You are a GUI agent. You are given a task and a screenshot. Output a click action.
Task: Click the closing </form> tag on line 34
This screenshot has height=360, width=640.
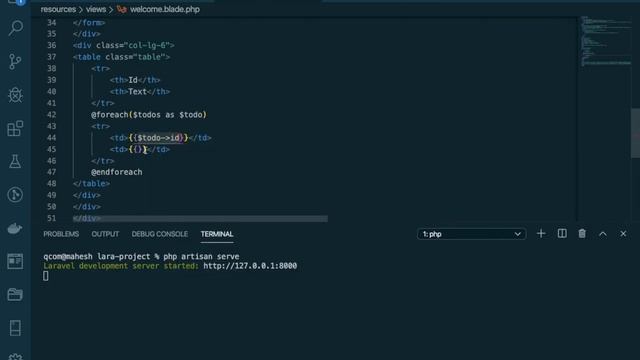pos(89,22)
